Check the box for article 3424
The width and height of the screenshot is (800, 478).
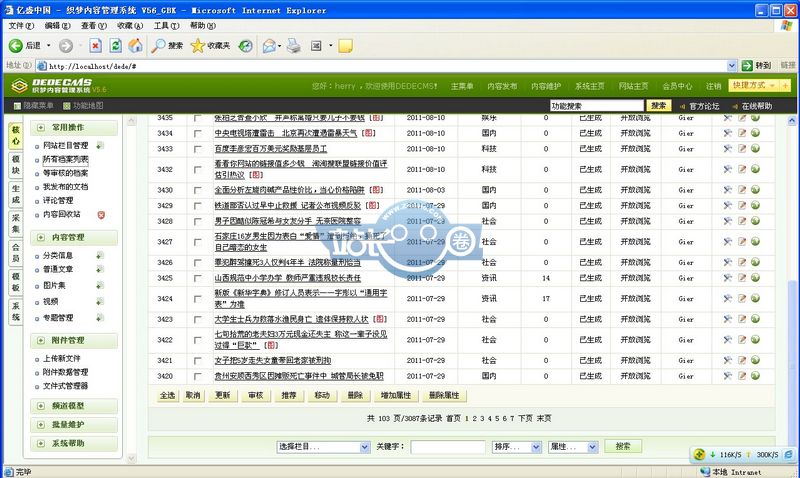(197, 299)
